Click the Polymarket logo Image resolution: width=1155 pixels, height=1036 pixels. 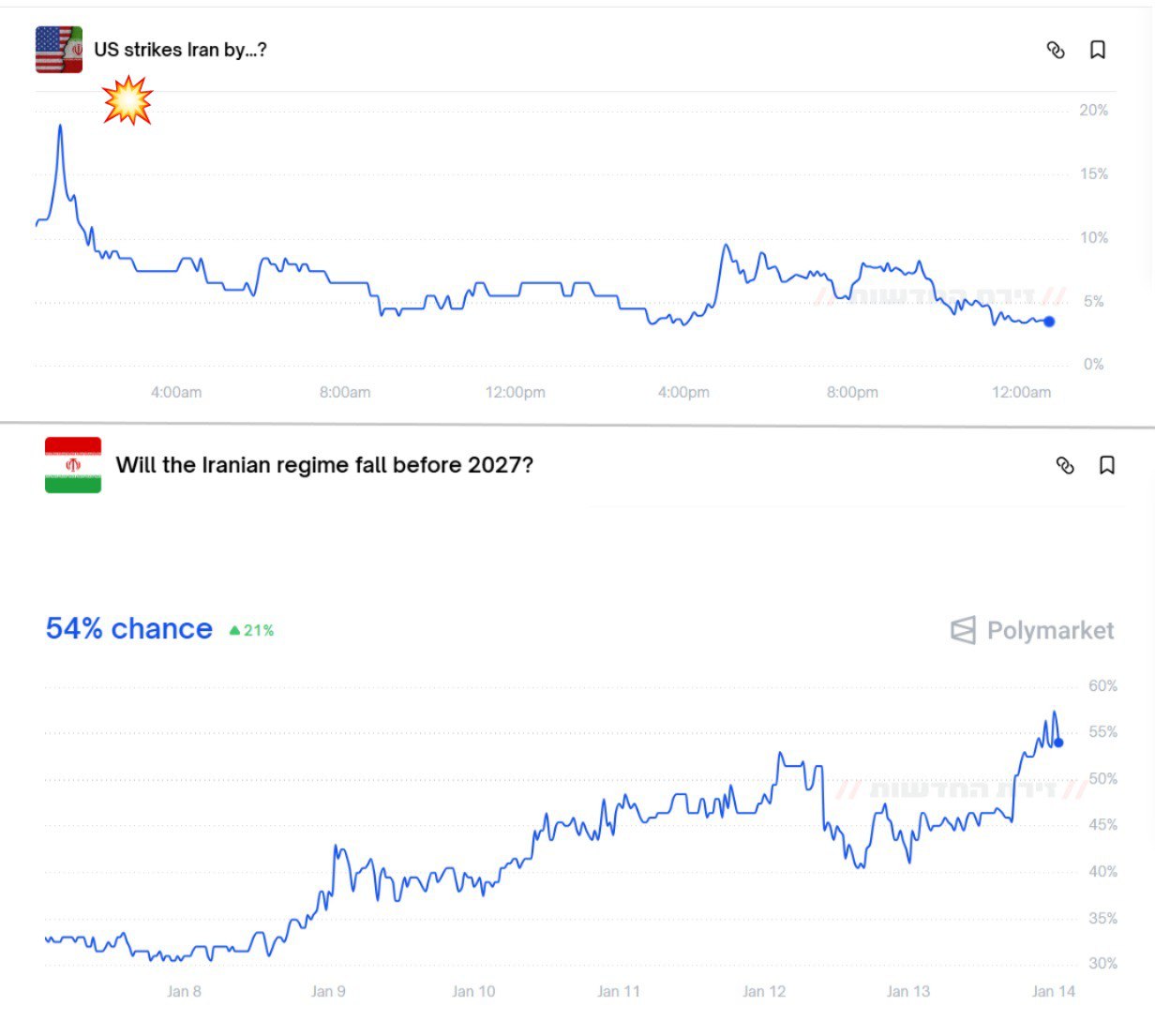click(x=1032, y=630)
